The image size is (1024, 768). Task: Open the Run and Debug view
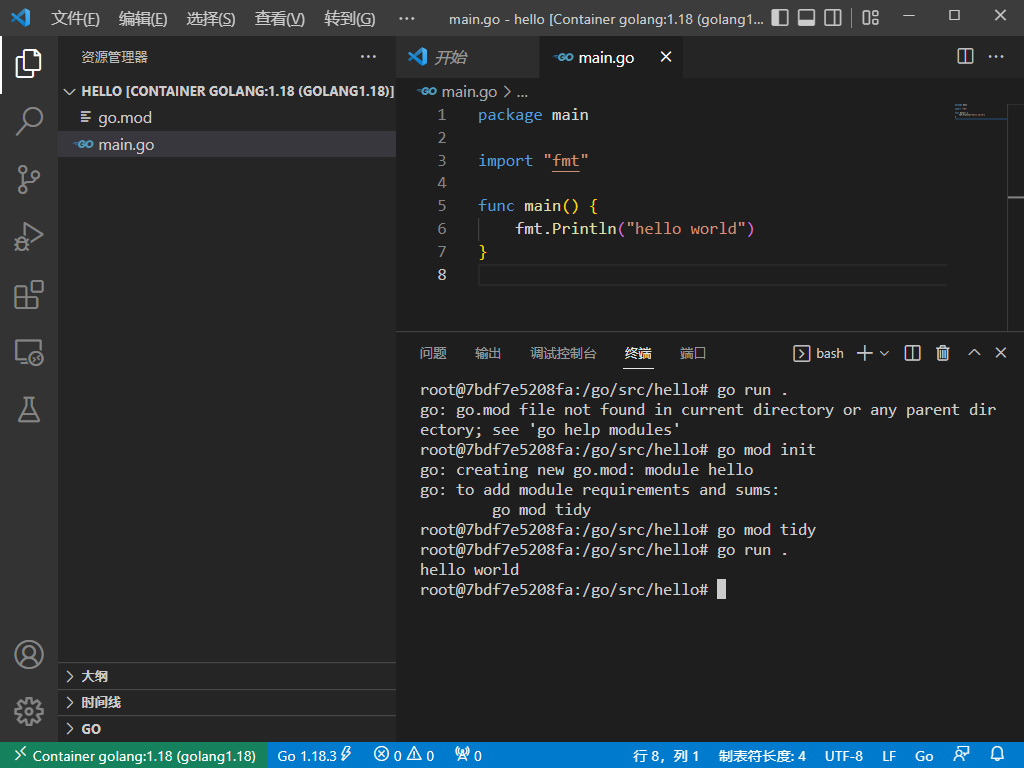[29, 236]
